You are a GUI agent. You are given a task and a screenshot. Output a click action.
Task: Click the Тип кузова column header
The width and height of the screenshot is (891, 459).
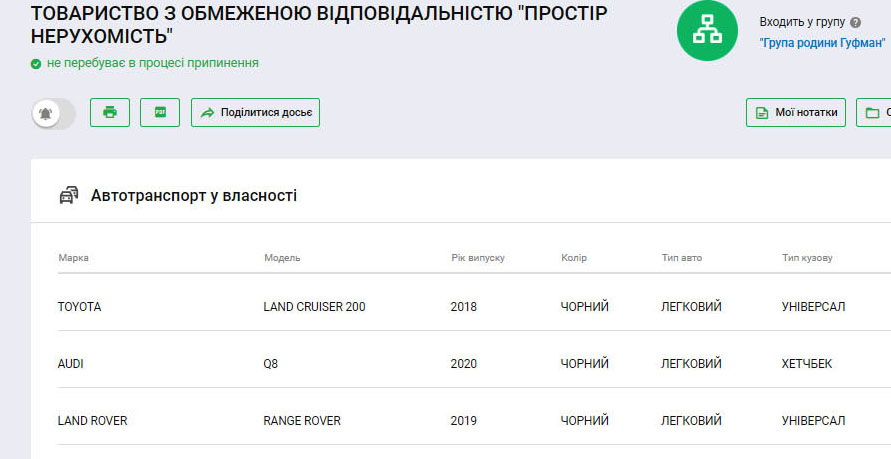pyautogui.click(x=807, y=258)
